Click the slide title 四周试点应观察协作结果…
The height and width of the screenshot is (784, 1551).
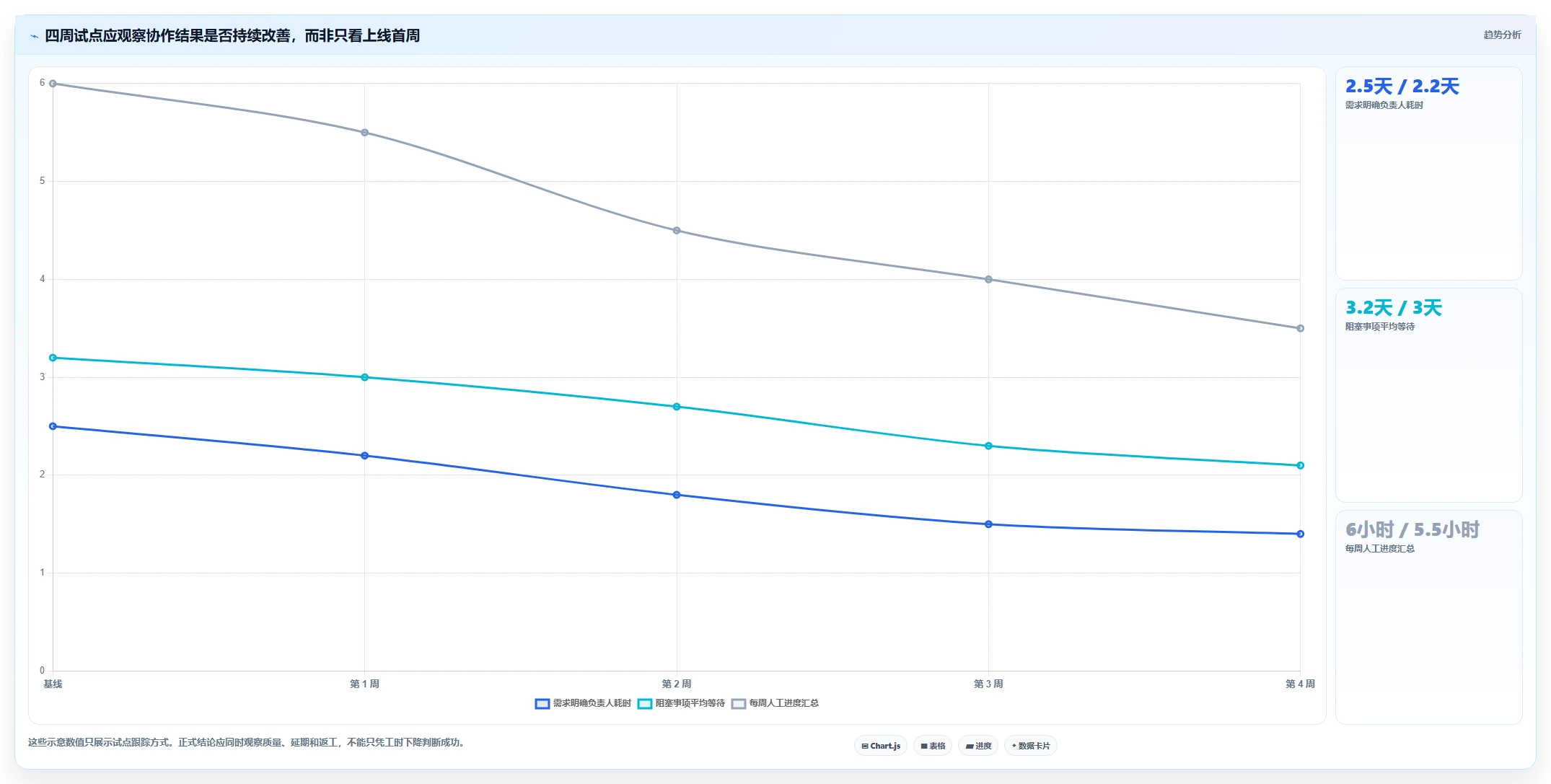point(232,36)
